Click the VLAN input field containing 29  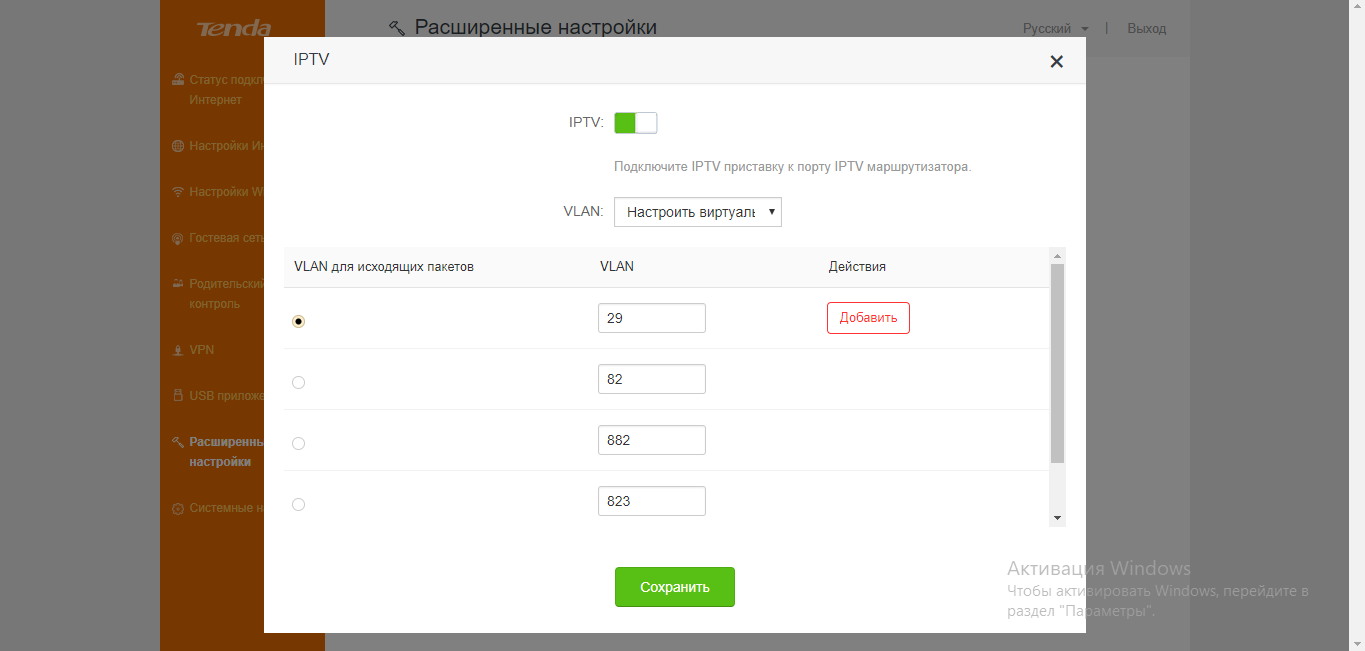[x=651, y=318]
